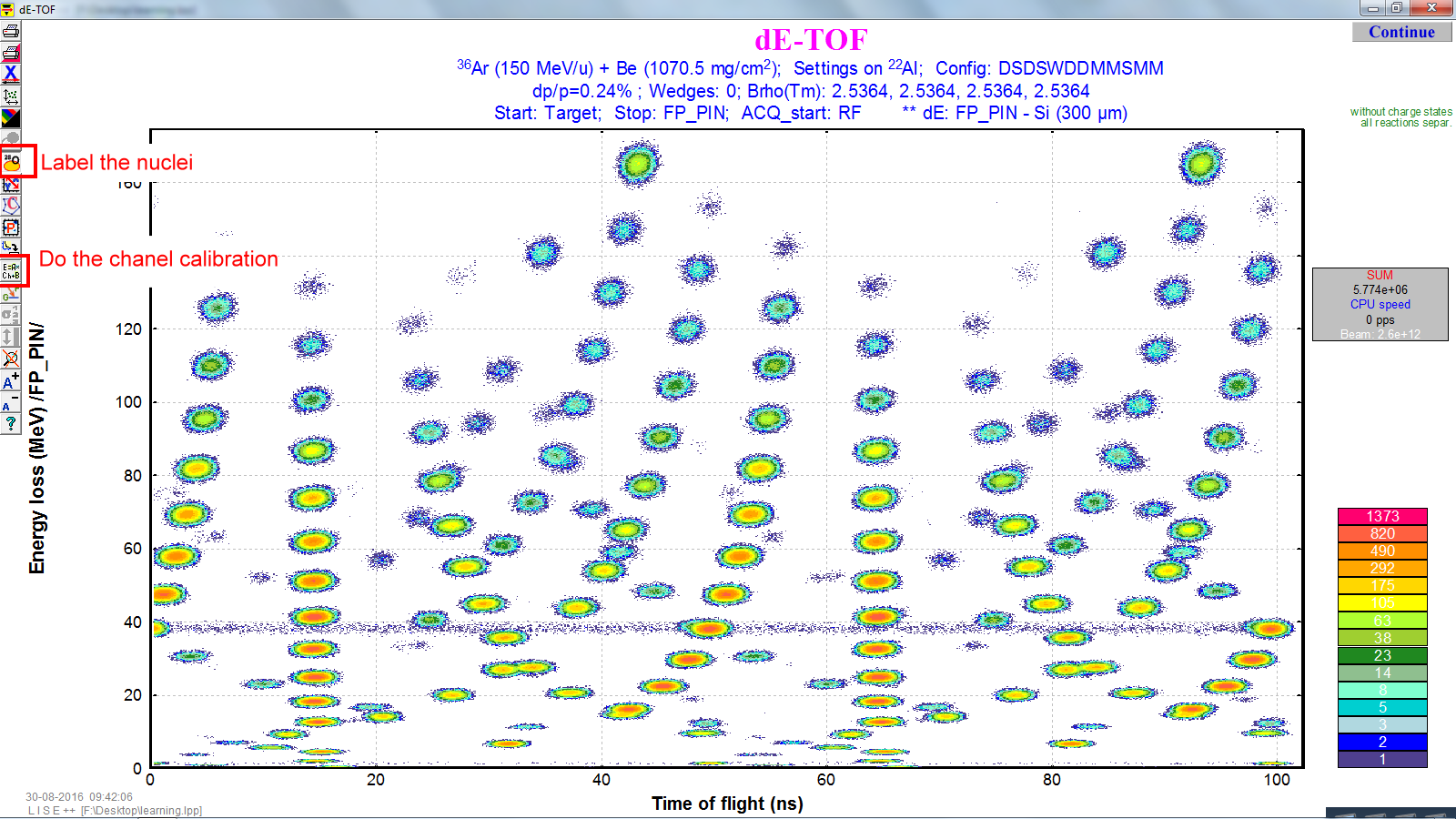The image size is (1456, 819).
Task: Click the printer icon at toolbar top
Action: (x=11, y=31)
